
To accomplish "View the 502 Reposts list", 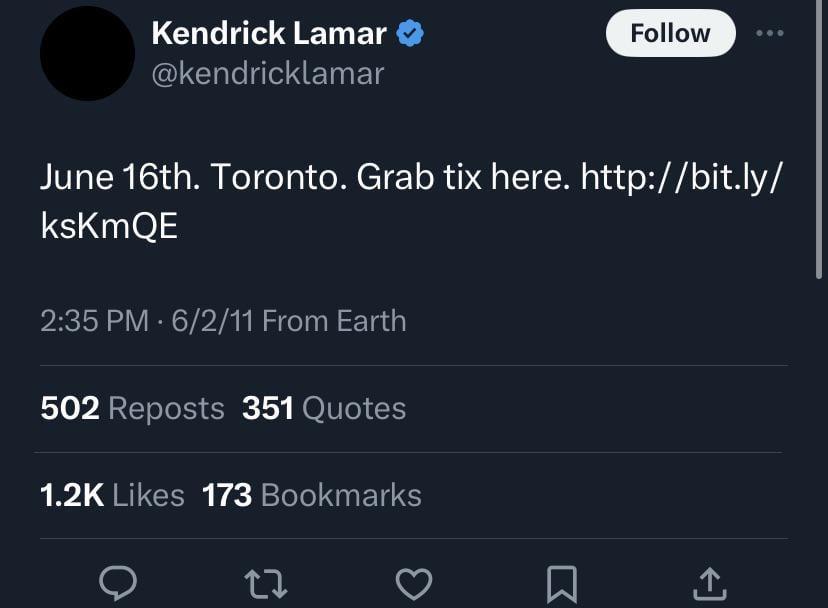I will (x=133, y=408).
